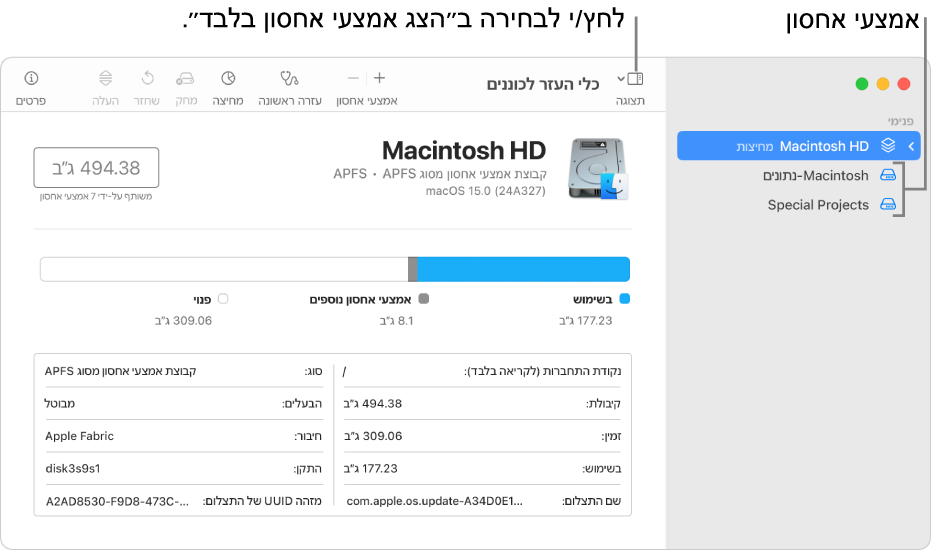This screenshot has height=551, width=931.
Task: Click the blue used portion of storage bar
Action: [523, 270]
